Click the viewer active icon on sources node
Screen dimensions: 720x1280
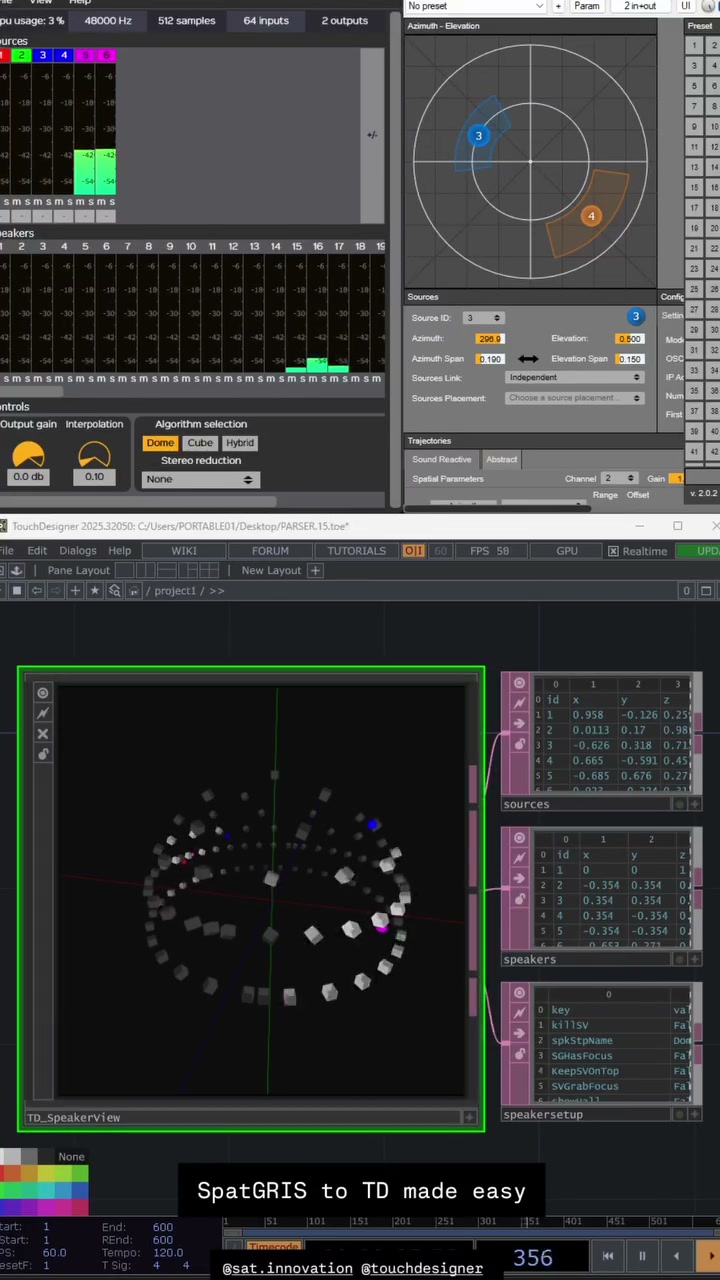(x=519, y=683)
